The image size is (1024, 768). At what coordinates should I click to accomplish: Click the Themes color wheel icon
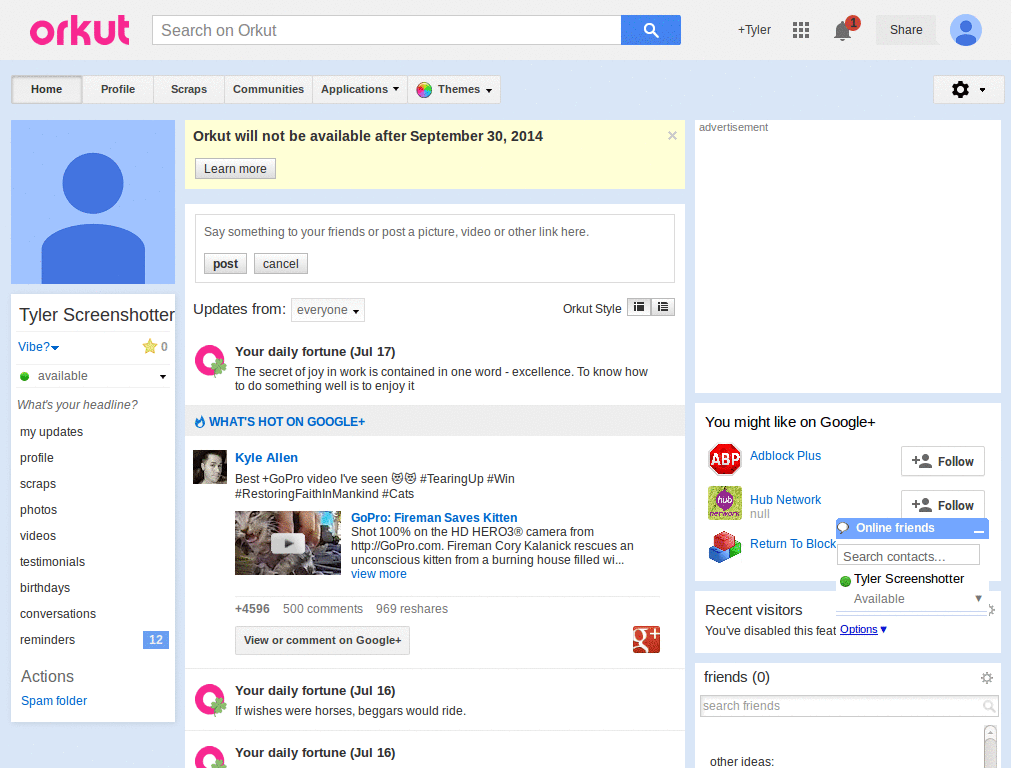click(424, 89)
